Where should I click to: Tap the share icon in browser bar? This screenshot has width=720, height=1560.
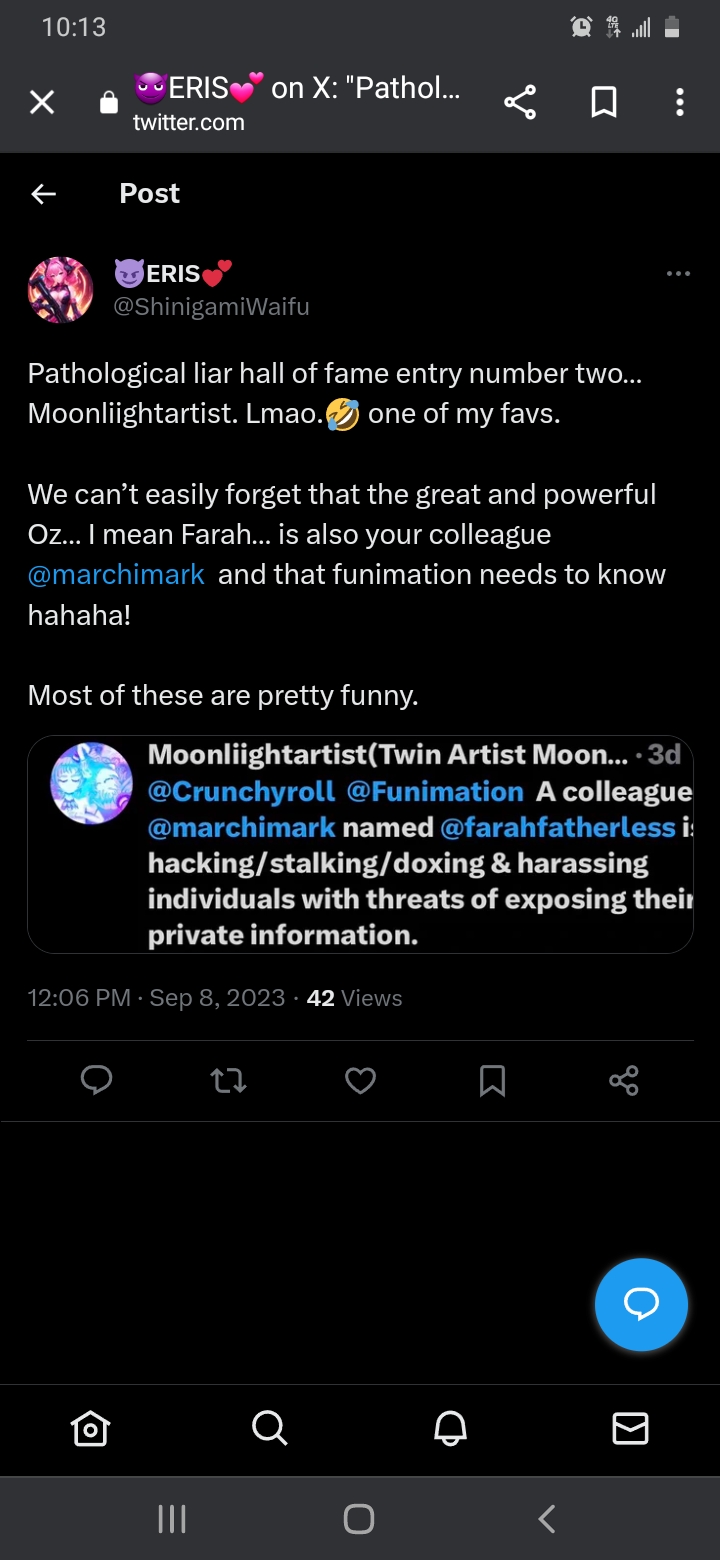(520, 102)
